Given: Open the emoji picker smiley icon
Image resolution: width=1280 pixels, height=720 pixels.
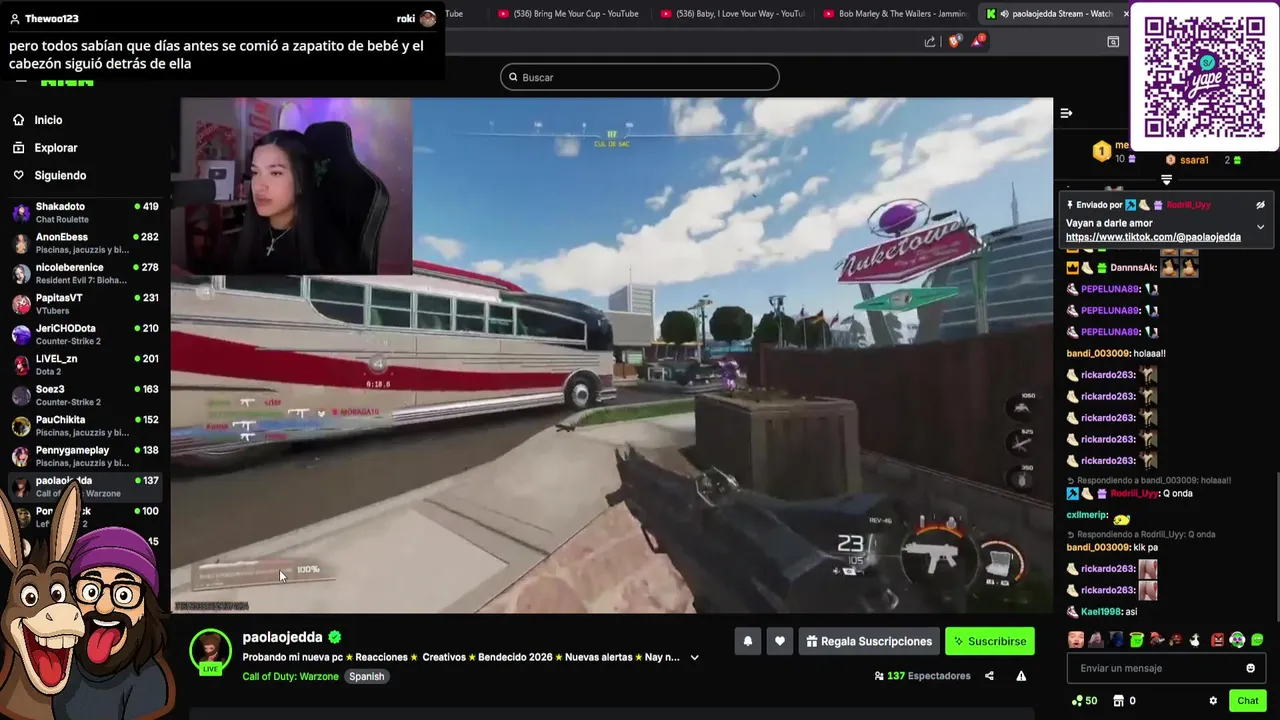Looking at the screenshot, I should pos(1250,668).
